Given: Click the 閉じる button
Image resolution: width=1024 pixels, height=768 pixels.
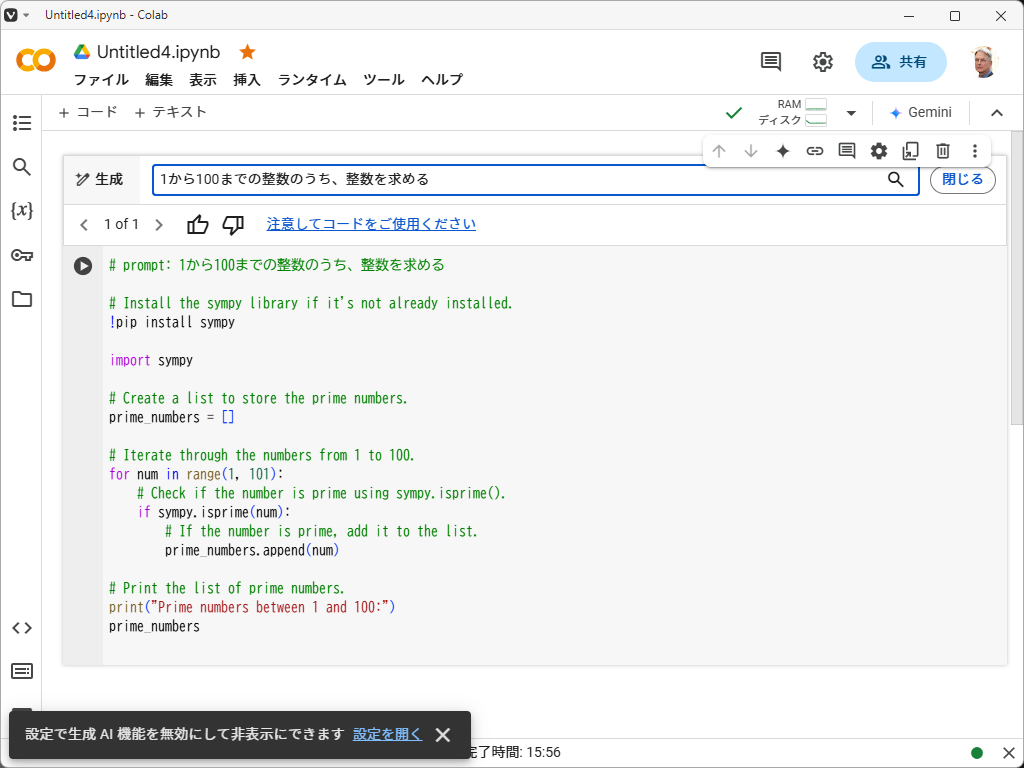Looking at the screenshot, I should coord(962,180).
